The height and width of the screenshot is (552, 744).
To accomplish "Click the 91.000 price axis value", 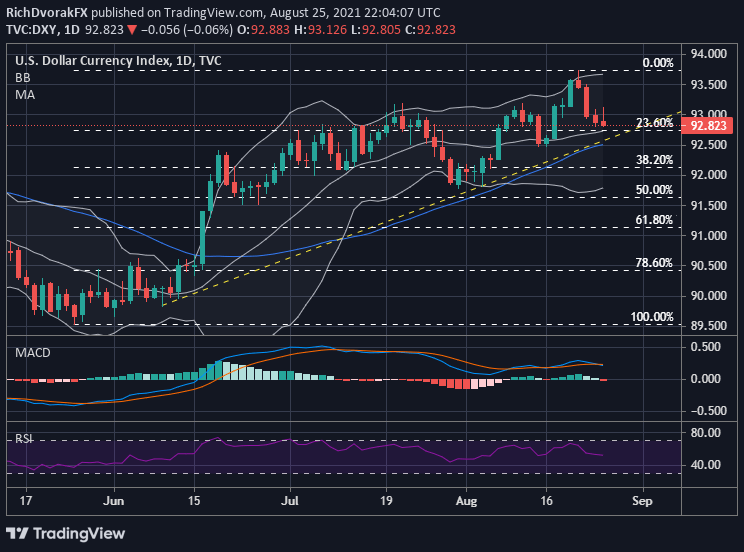I will [708, 235].
